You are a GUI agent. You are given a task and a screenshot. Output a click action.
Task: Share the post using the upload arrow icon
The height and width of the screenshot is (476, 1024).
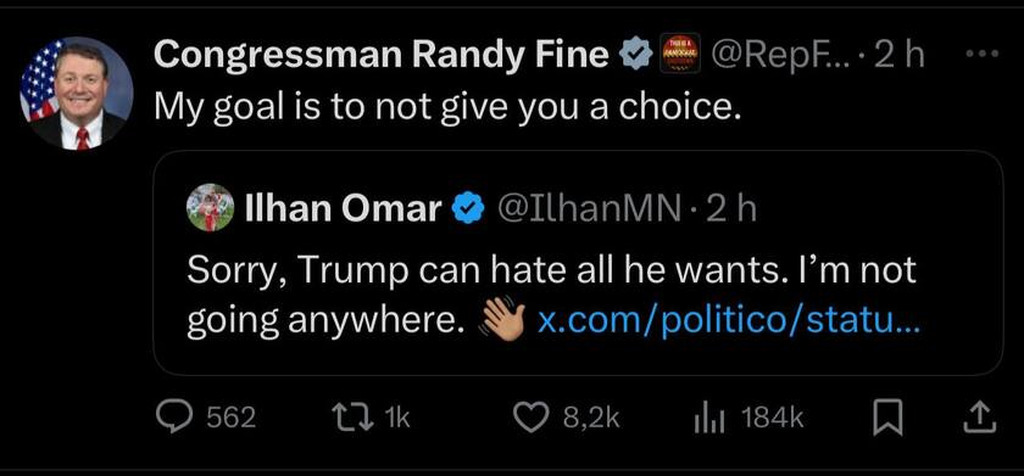[980, 418]
